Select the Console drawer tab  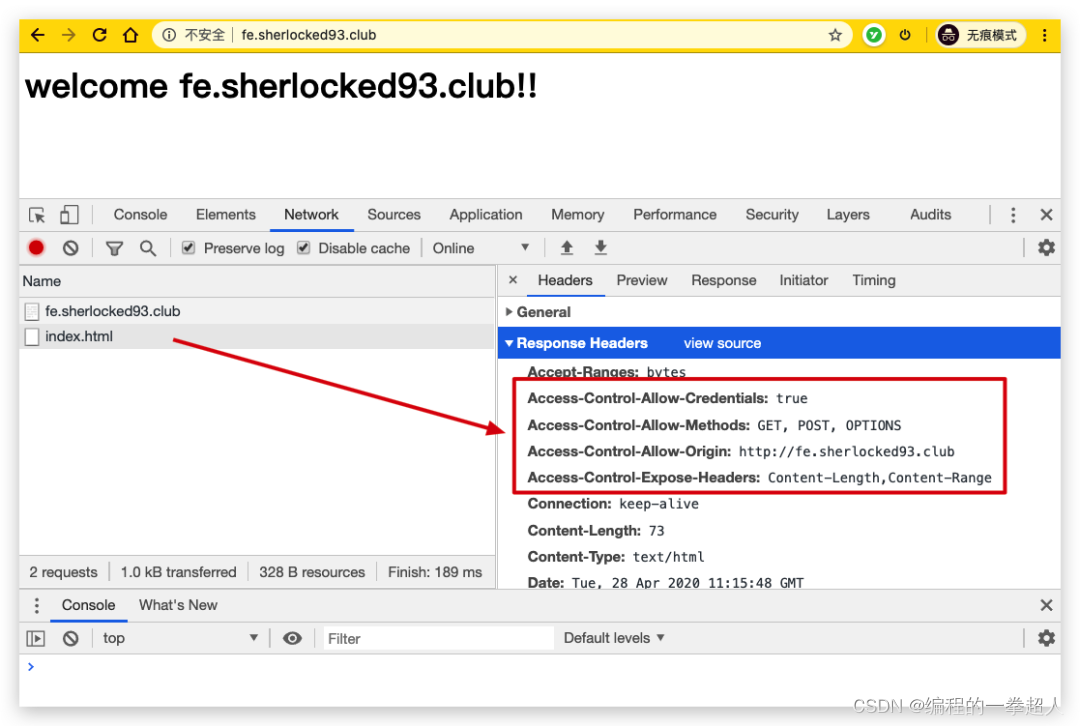point(88,605)
